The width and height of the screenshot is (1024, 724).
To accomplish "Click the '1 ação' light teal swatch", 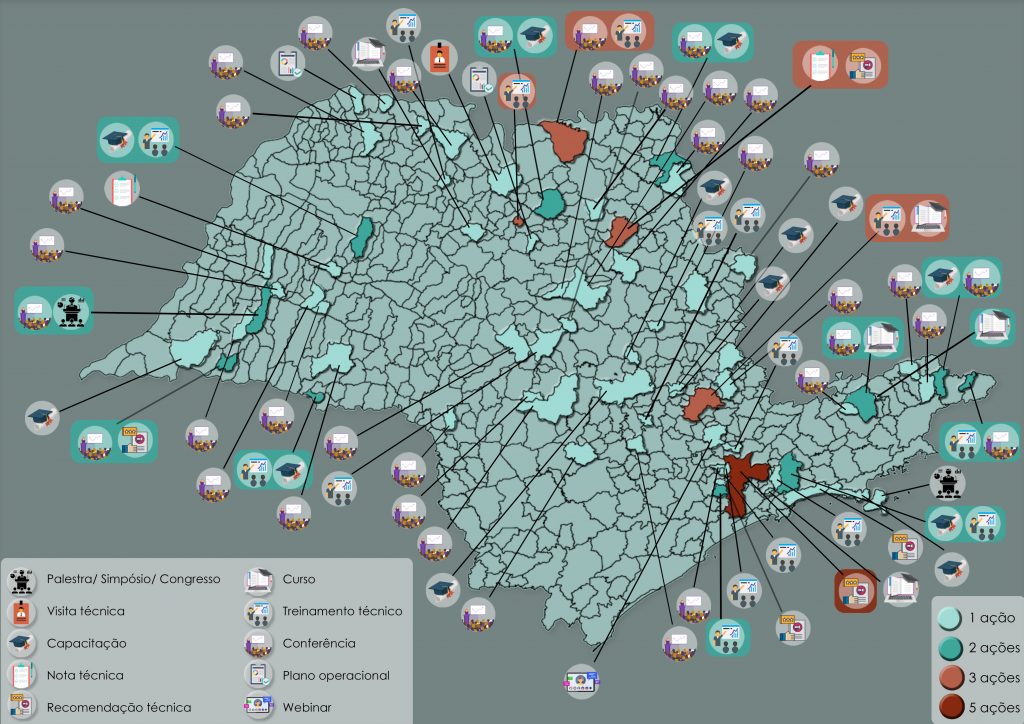I will (949, 618).
